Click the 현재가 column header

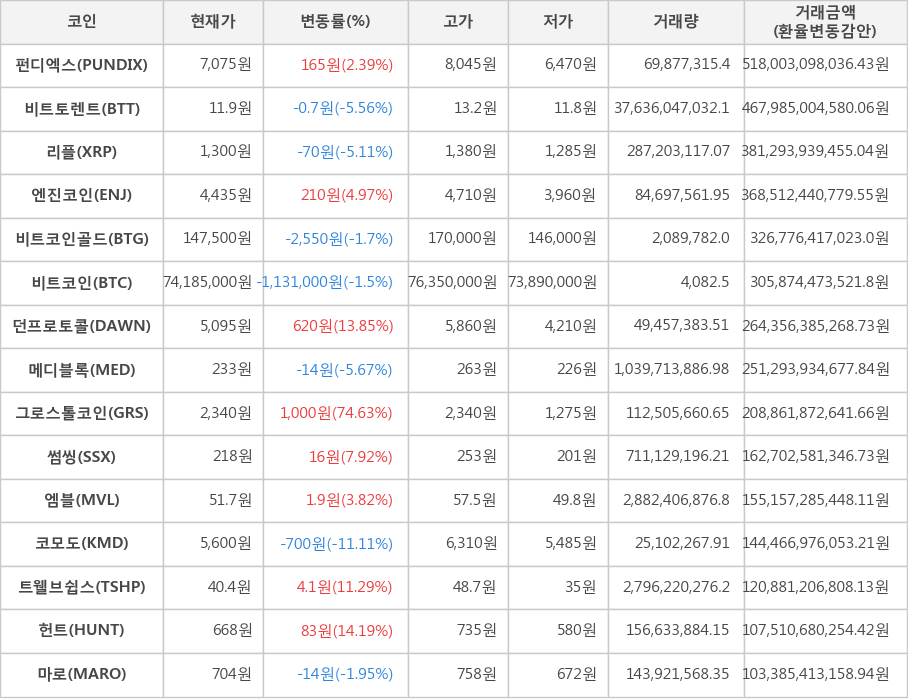click(x=213, y=21)
